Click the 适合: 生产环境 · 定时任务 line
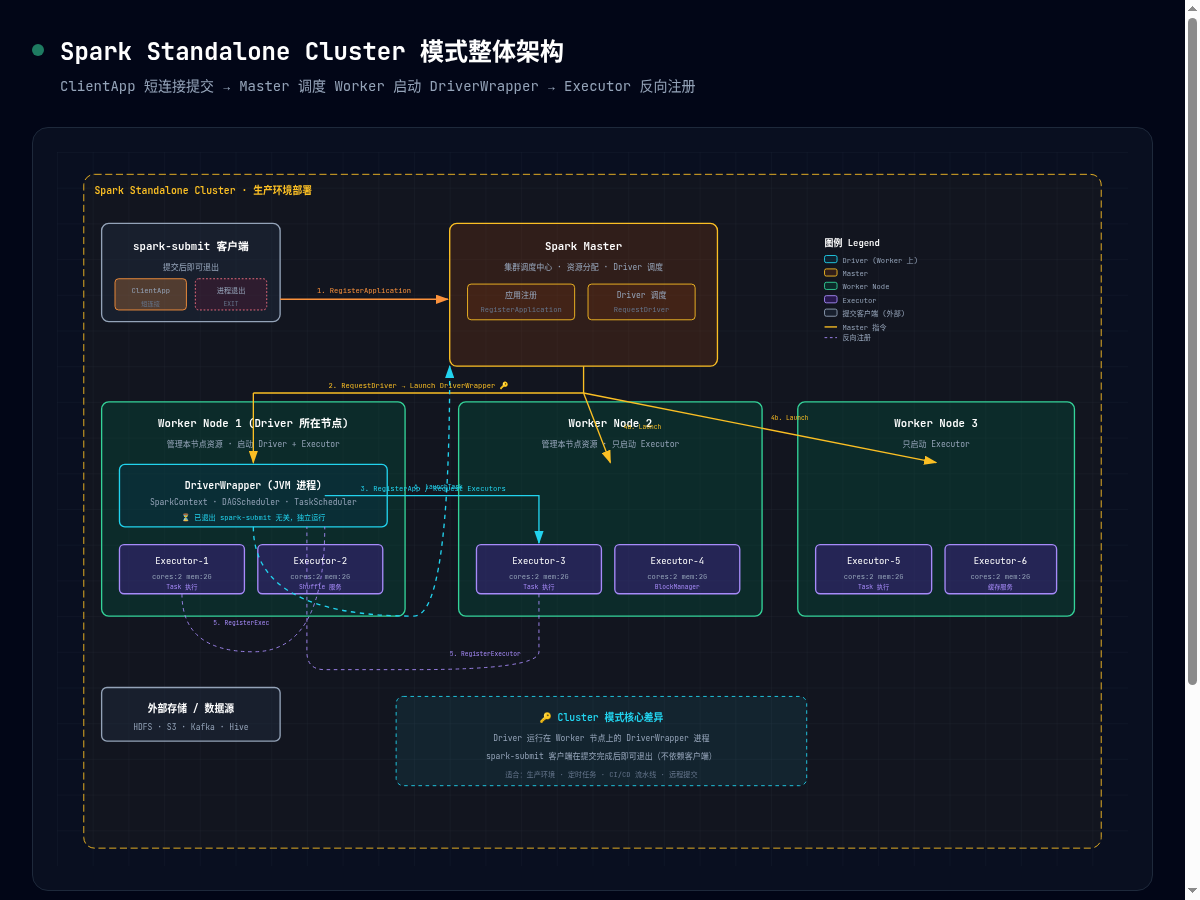Viewport: 1200px width, 900px height. (601, 774)
